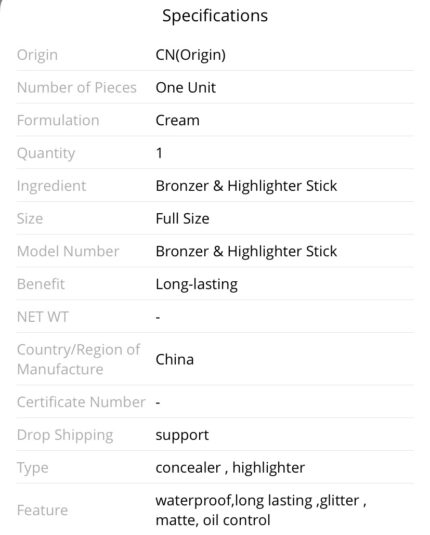The image size is (430, 535).
Task: Click the Quantity value 1
Action: pos(159,153)
